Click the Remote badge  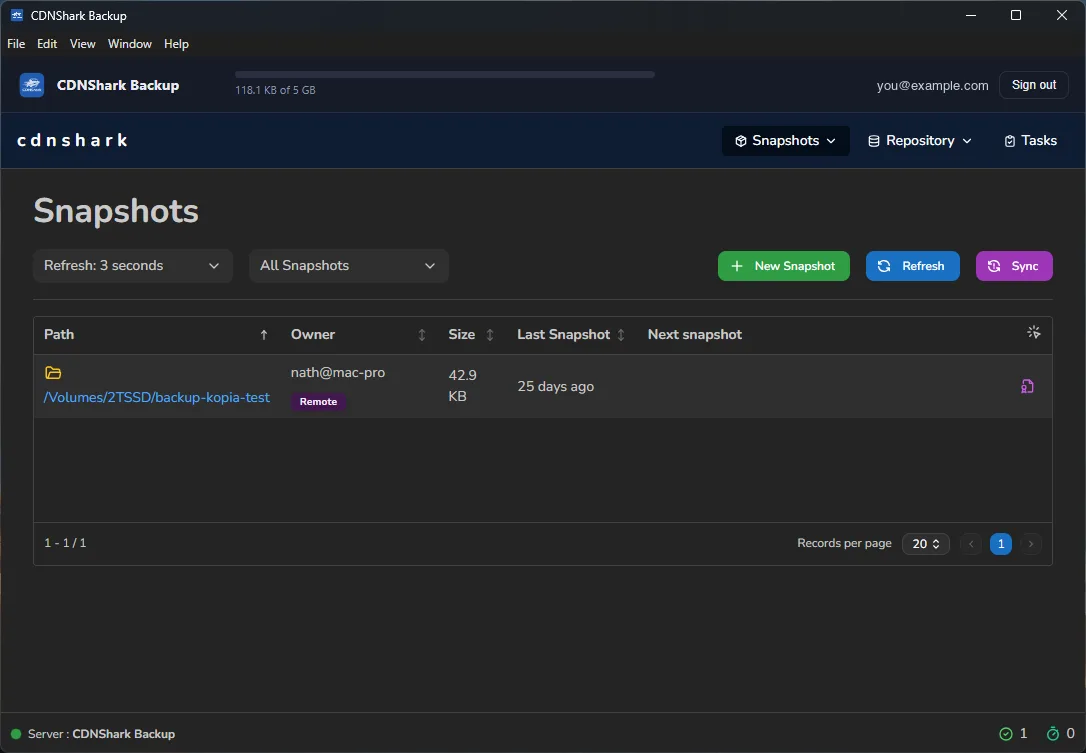coord(319,402)
